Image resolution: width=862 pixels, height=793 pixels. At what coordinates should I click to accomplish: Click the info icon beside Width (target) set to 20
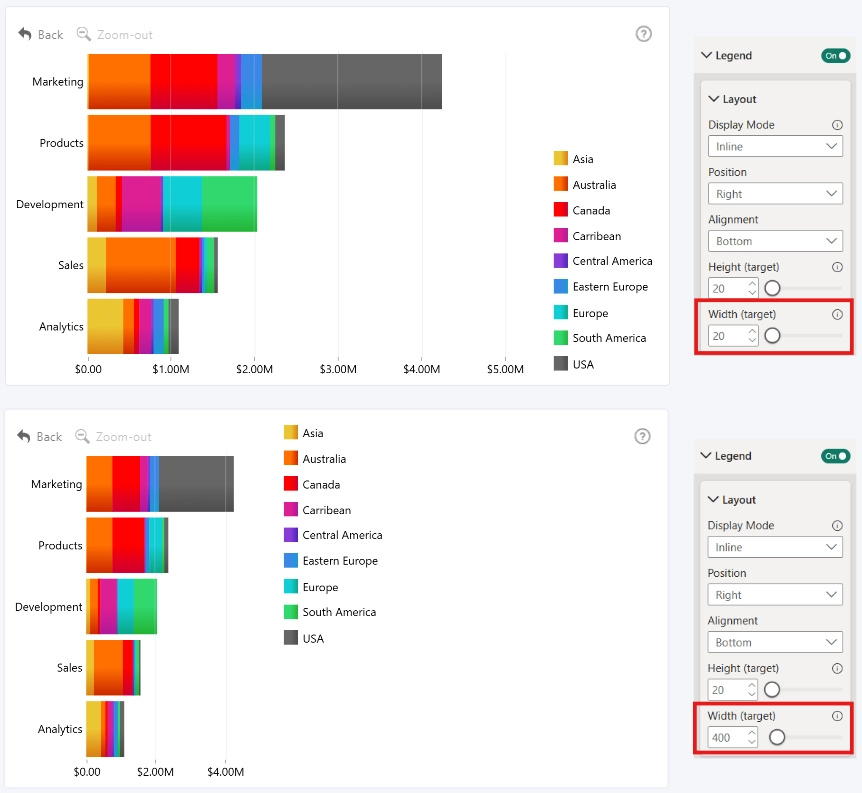(x=837, y=314)
